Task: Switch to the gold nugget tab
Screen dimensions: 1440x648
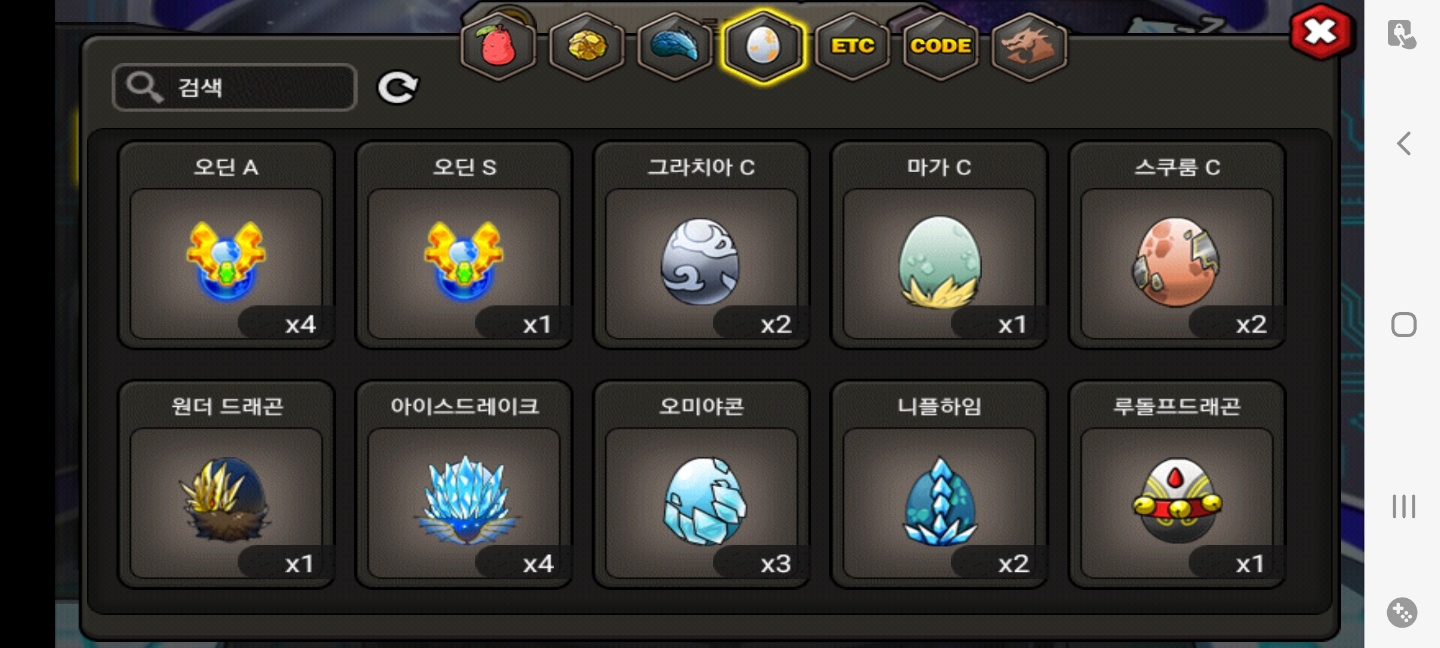Action: point(586,46)
